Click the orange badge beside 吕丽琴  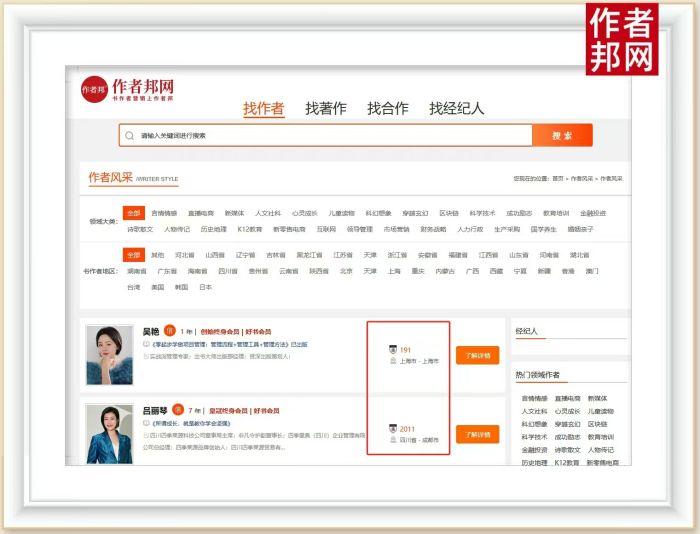tap(177, 410)
